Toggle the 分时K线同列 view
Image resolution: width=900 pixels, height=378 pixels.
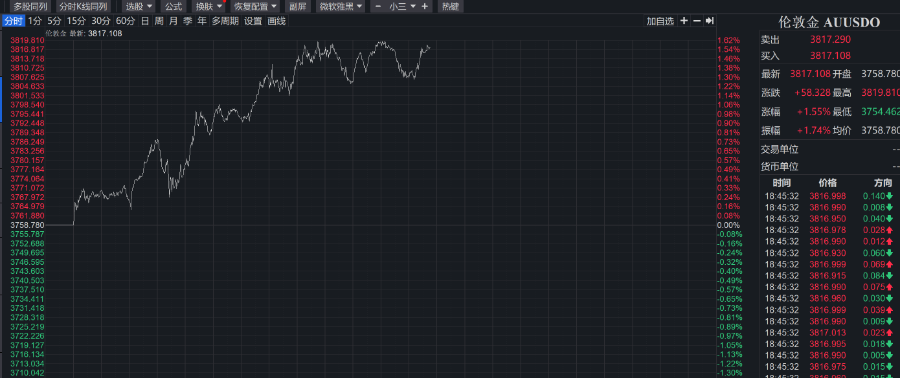pyautogui.click(x=83, y=6)
